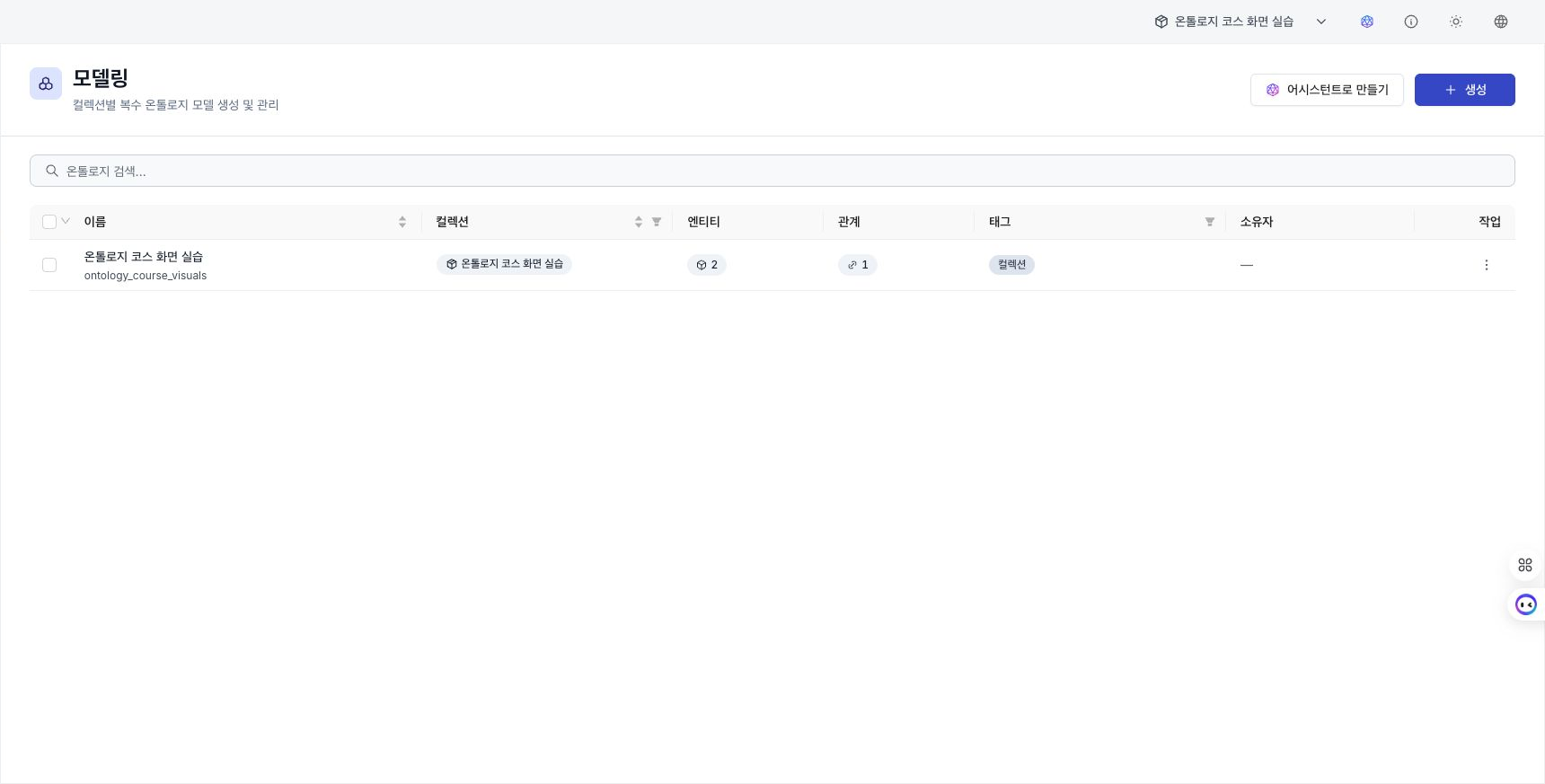Click the relation count badge 1
The width and height of the screenshot is (1545, 784).
pyautogui.click(x=858, y=265)
